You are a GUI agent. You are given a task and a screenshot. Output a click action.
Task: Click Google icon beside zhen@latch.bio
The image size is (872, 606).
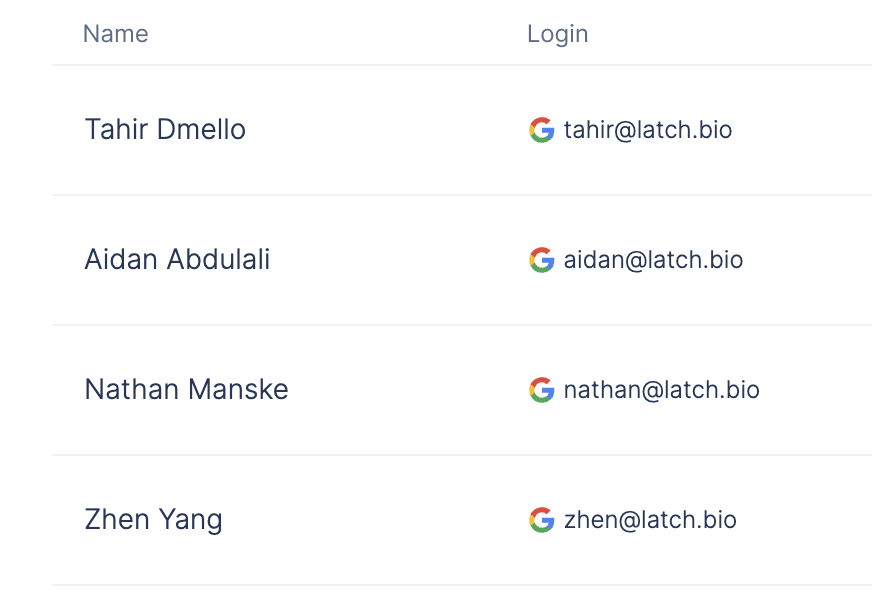pos(541,520)
